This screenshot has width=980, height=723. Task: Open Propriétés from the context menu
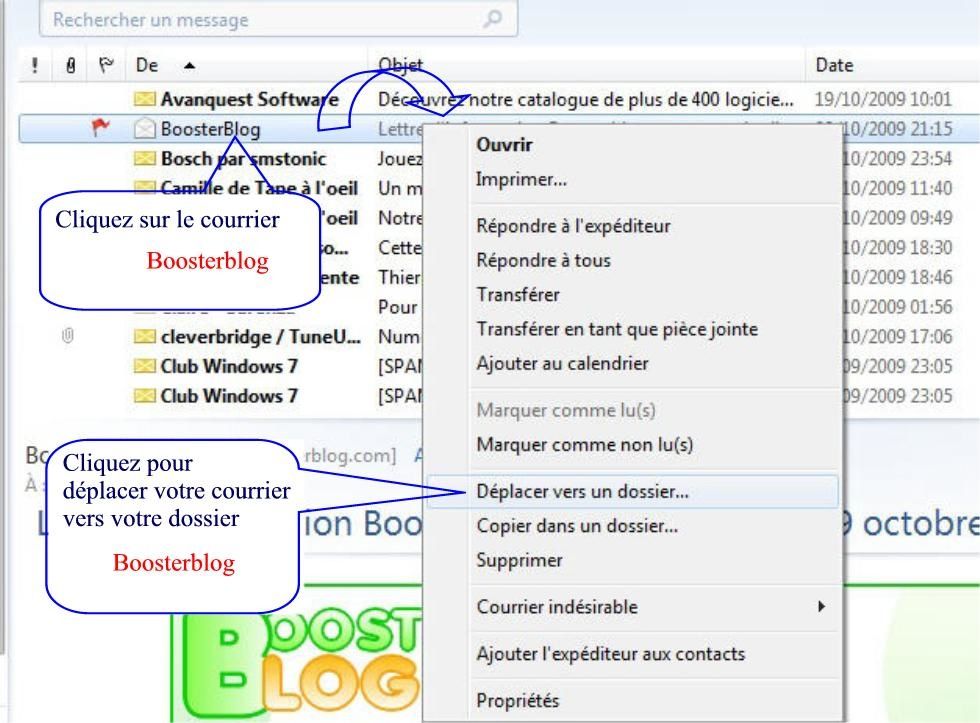pyautogui.click(x=517, y=700)
